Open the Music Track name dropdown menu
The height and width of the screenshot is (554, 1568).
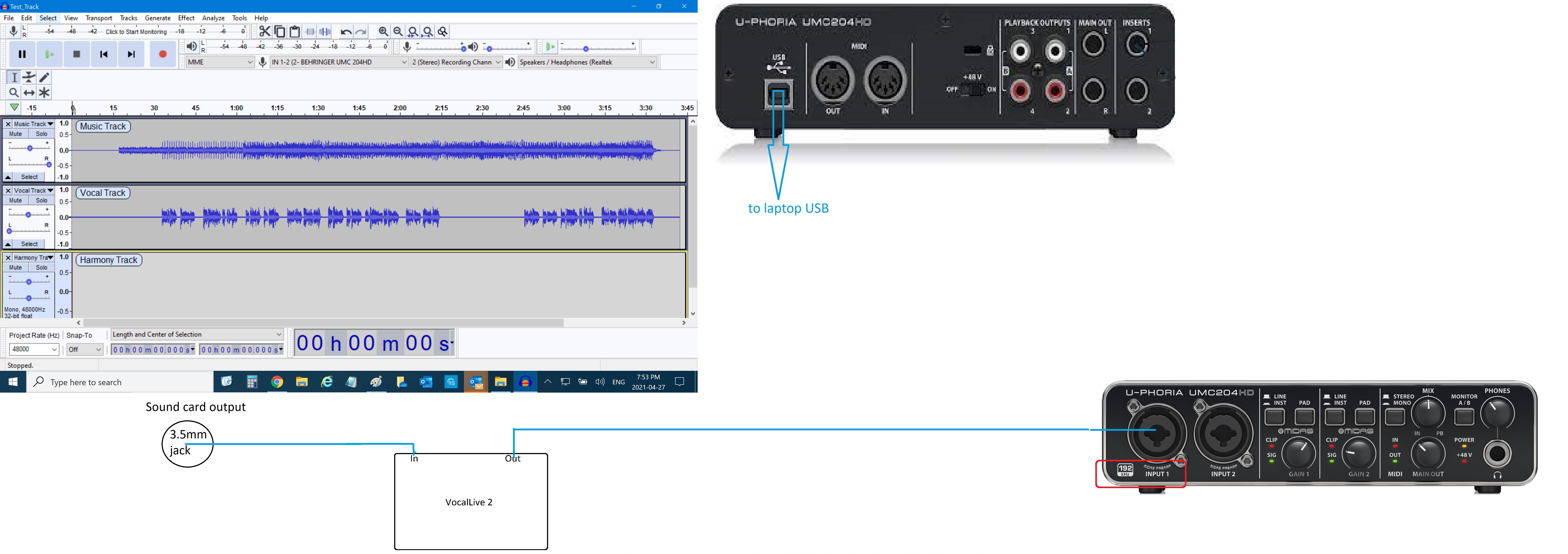tap(34, 124)
